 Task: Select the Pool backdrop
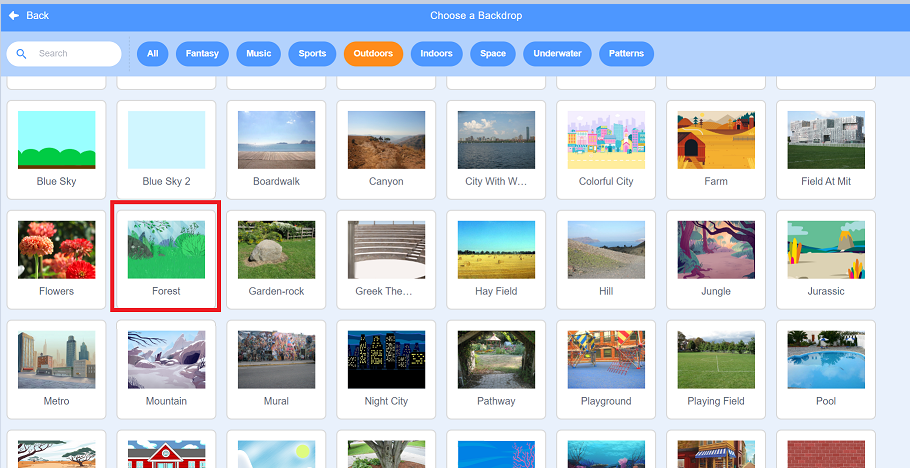[826, 369]
